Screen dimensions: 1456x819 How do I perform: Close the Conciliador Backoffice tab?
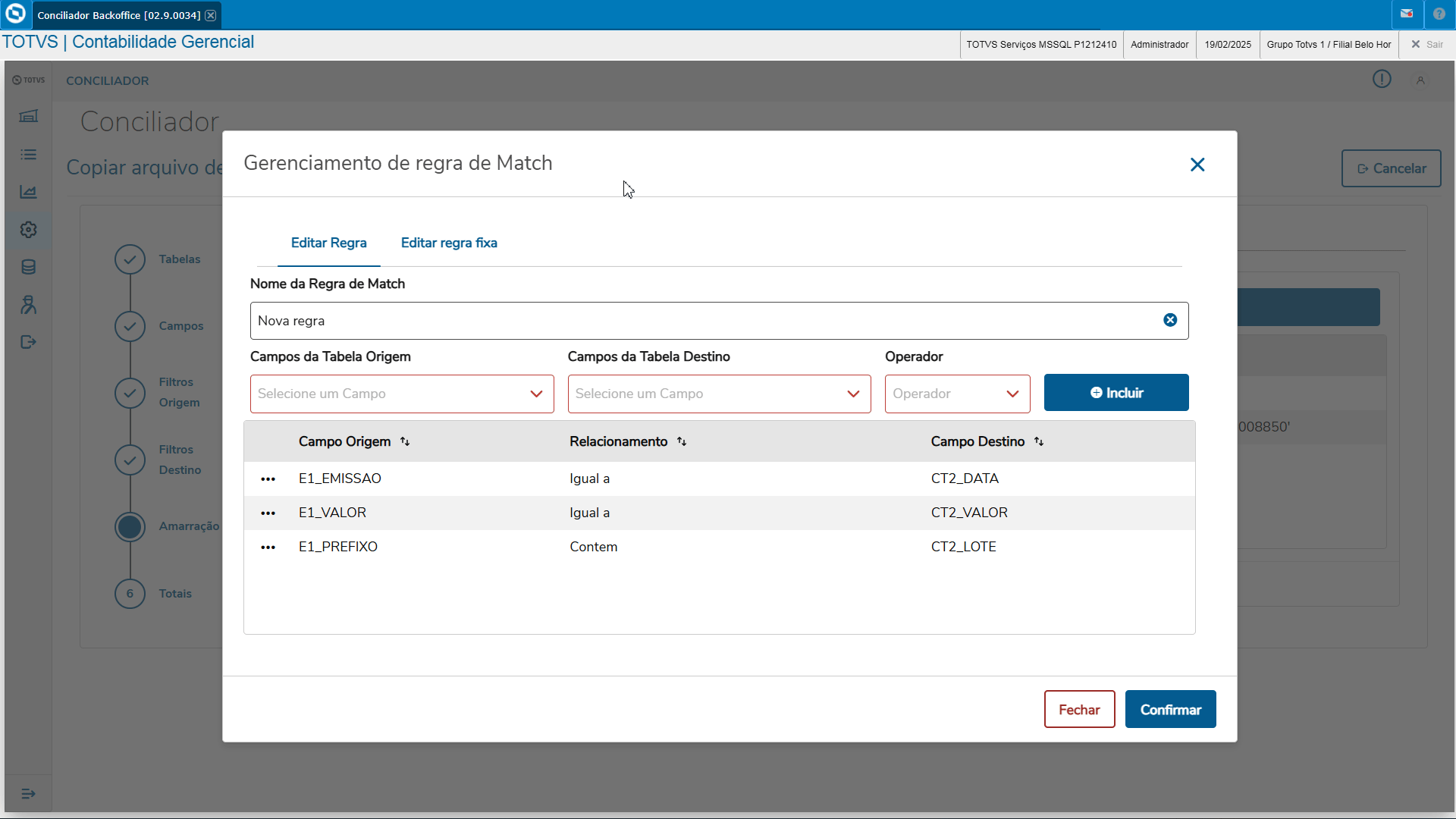[211, 15]
